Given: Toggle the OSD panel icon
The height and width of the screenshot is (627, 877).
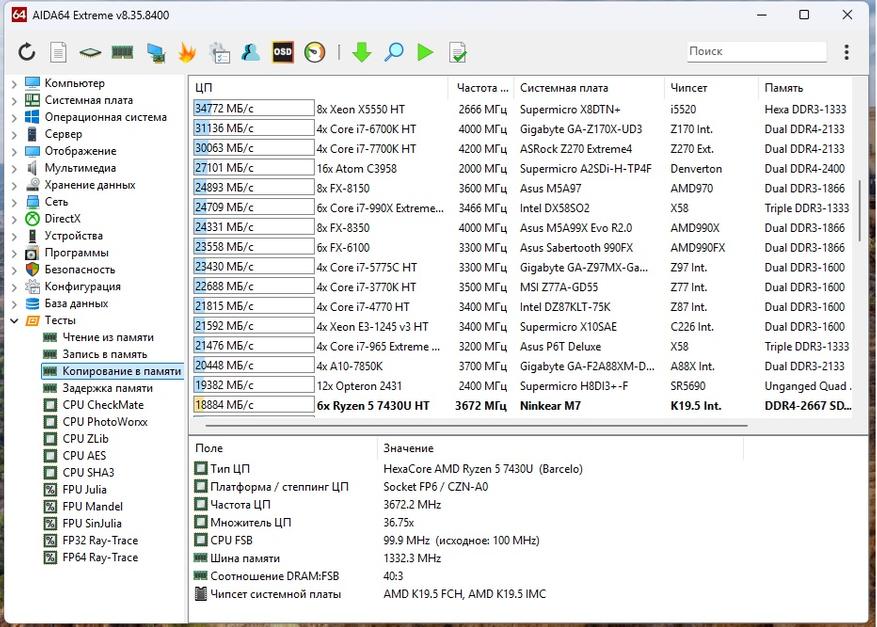Looking at the screenshot, I should 282,52.
